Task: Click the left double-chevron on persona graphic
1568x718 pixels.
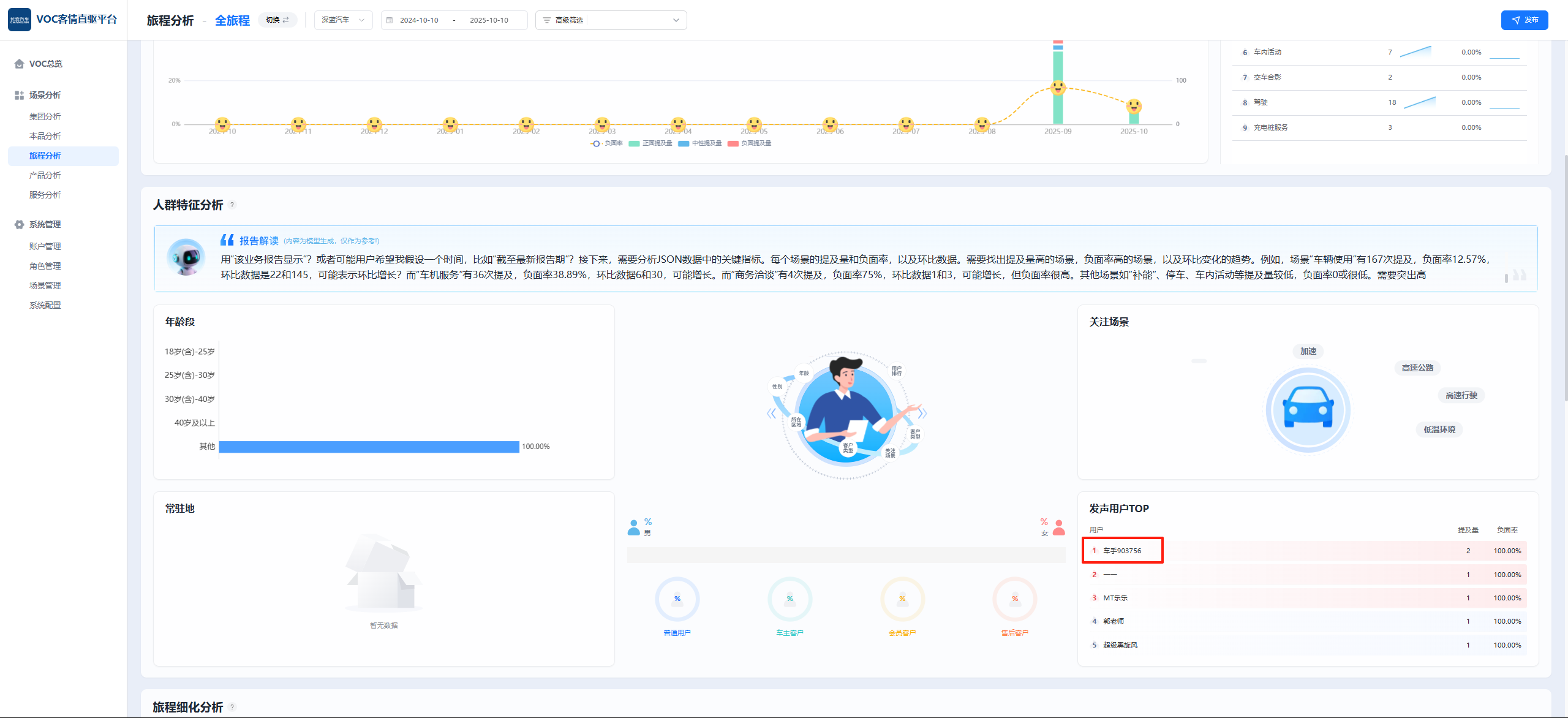Action: pos(771,414)
